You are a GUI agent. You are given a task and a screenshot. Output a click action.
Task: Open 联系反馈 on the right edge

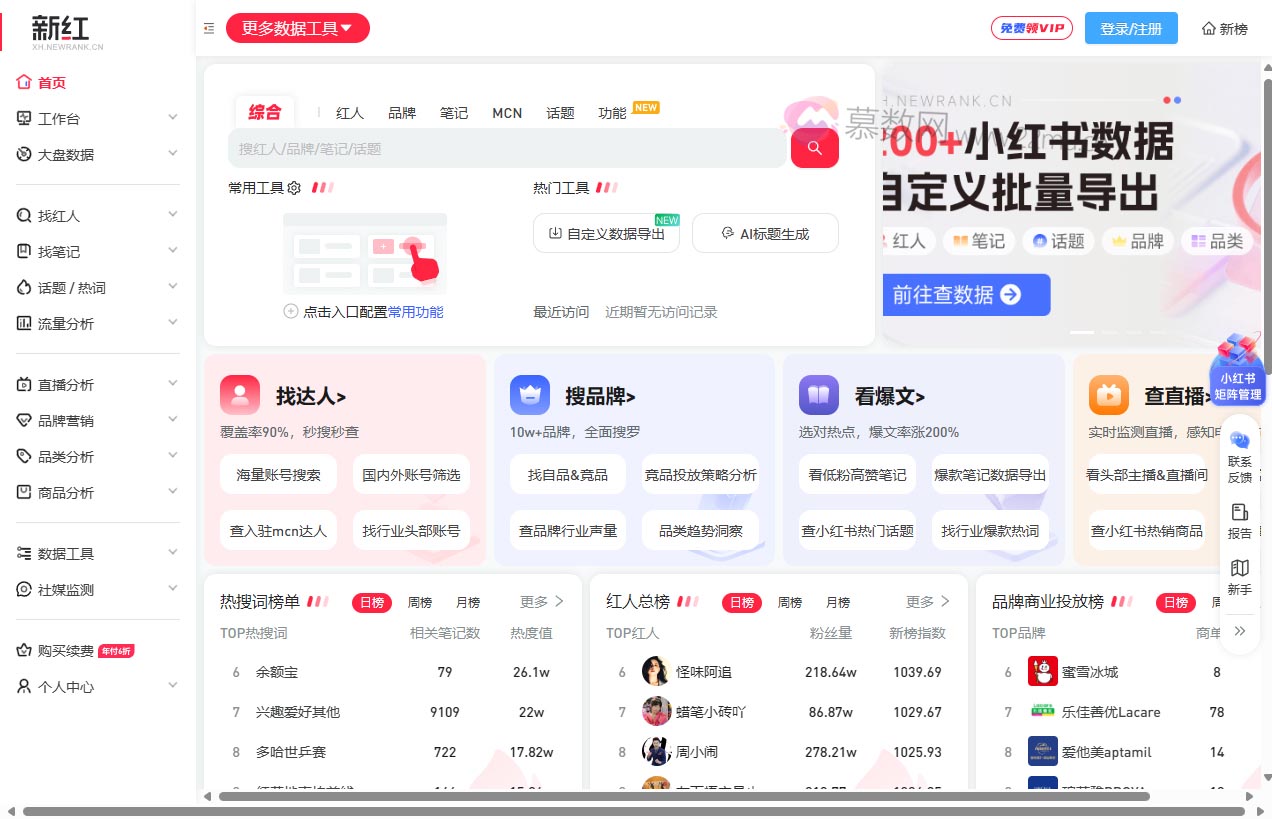click(x=1239, y=452)
